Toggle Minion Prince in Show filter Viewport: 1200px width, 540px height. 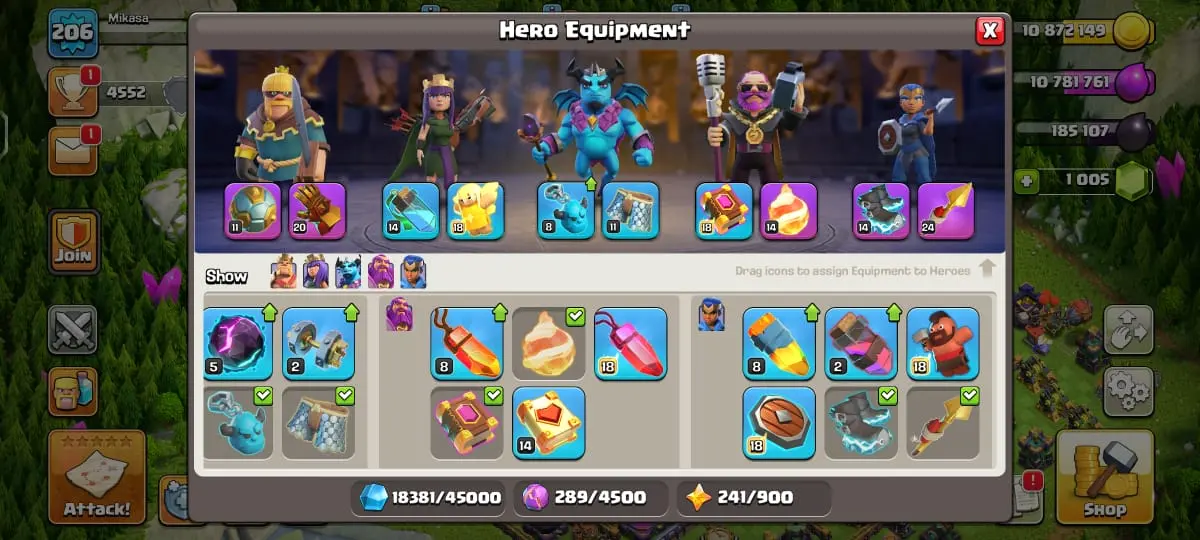(348, 272)
